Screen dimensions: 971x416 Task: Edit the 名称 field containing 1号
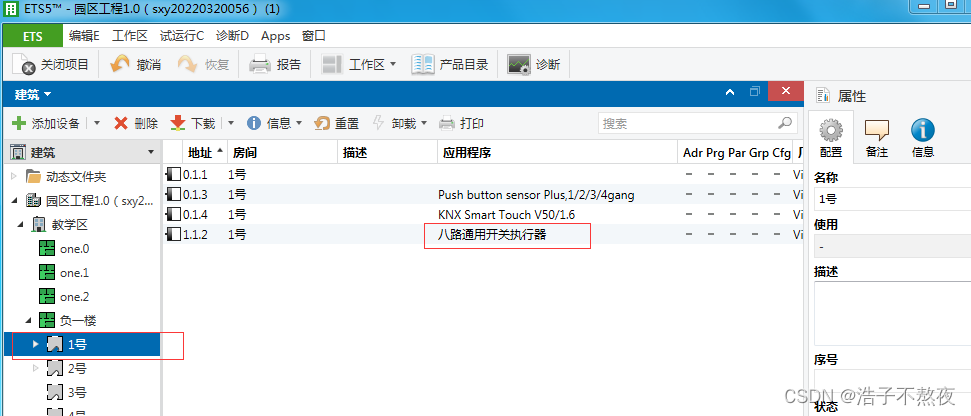(892, 199)
